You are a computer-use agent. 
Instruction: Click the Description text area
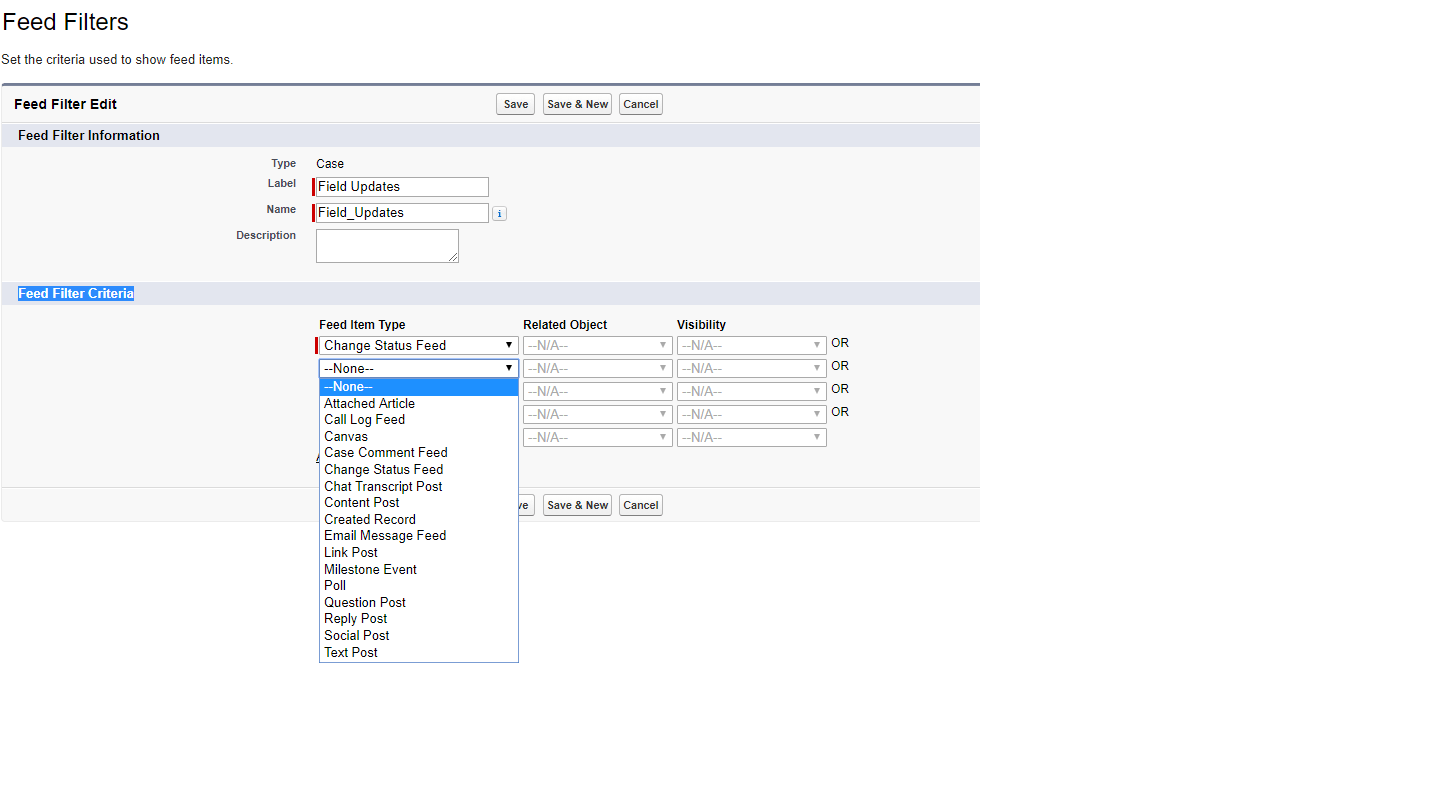[x=387, y=245]
